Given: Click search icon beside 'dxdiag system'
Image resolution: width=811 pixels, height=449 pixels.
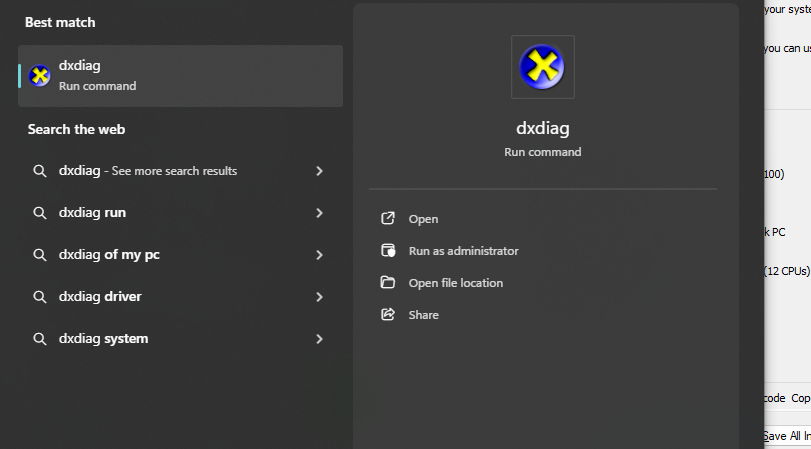Looking at the screenshot, I should tap(40, 339).
